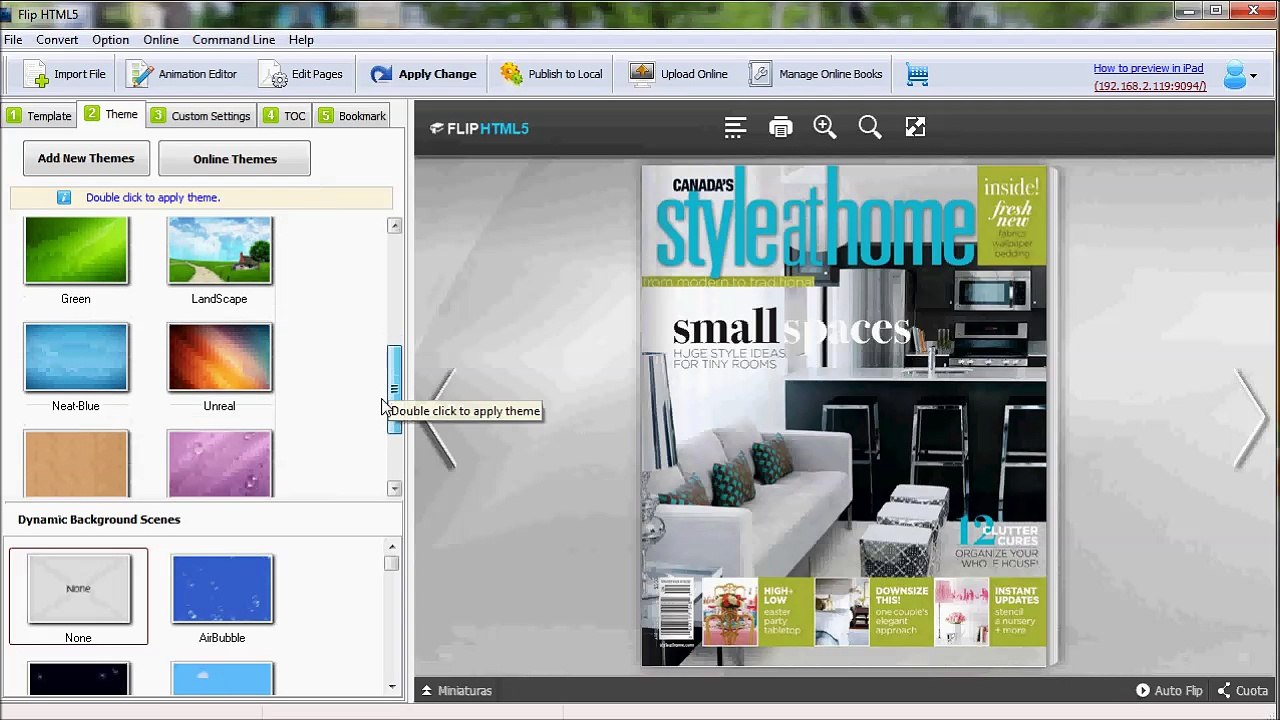Select the pink water drops theme thumbnail
This screenshot has width=1280, height=720.
tap(220, 464)
